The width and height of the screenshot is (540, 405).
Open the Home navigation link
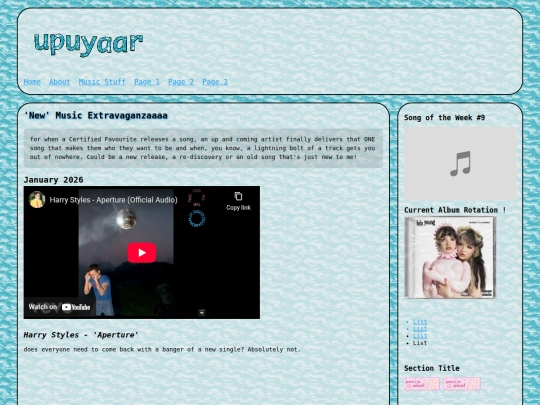(32, 82)
